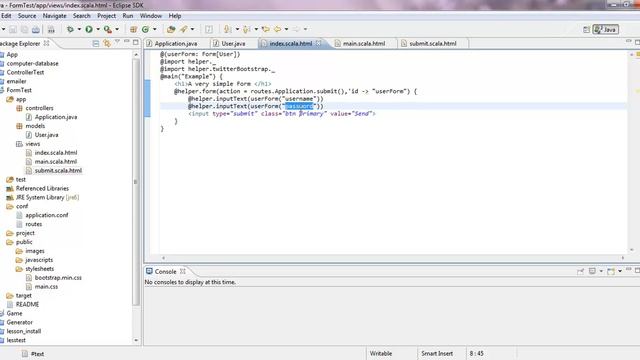The height and width of the screenshot is (360, 640).
Task: Close the Console view tab
Action: pos(183,271)
